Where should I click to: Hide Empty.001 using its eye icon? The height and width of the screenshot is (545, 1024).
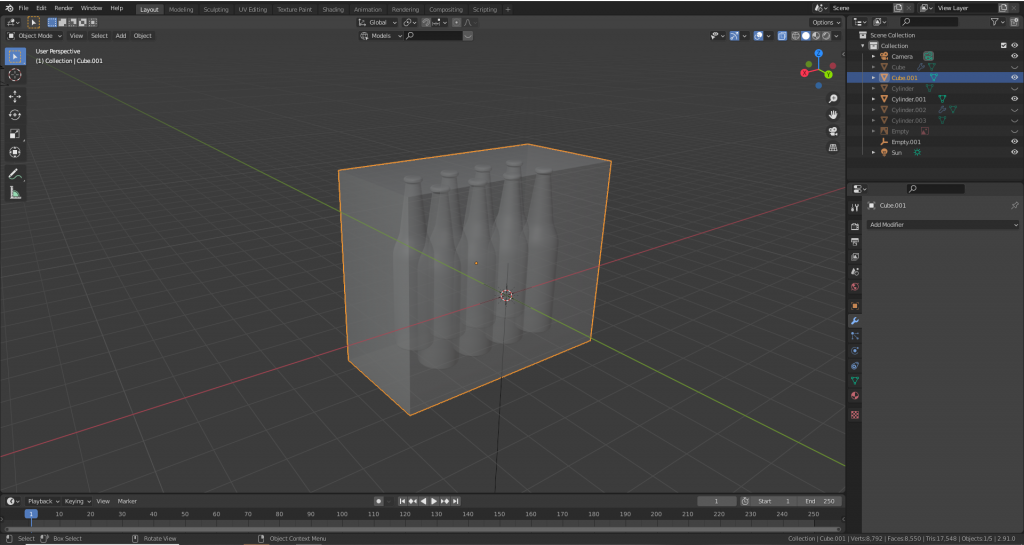(1014, 142)
